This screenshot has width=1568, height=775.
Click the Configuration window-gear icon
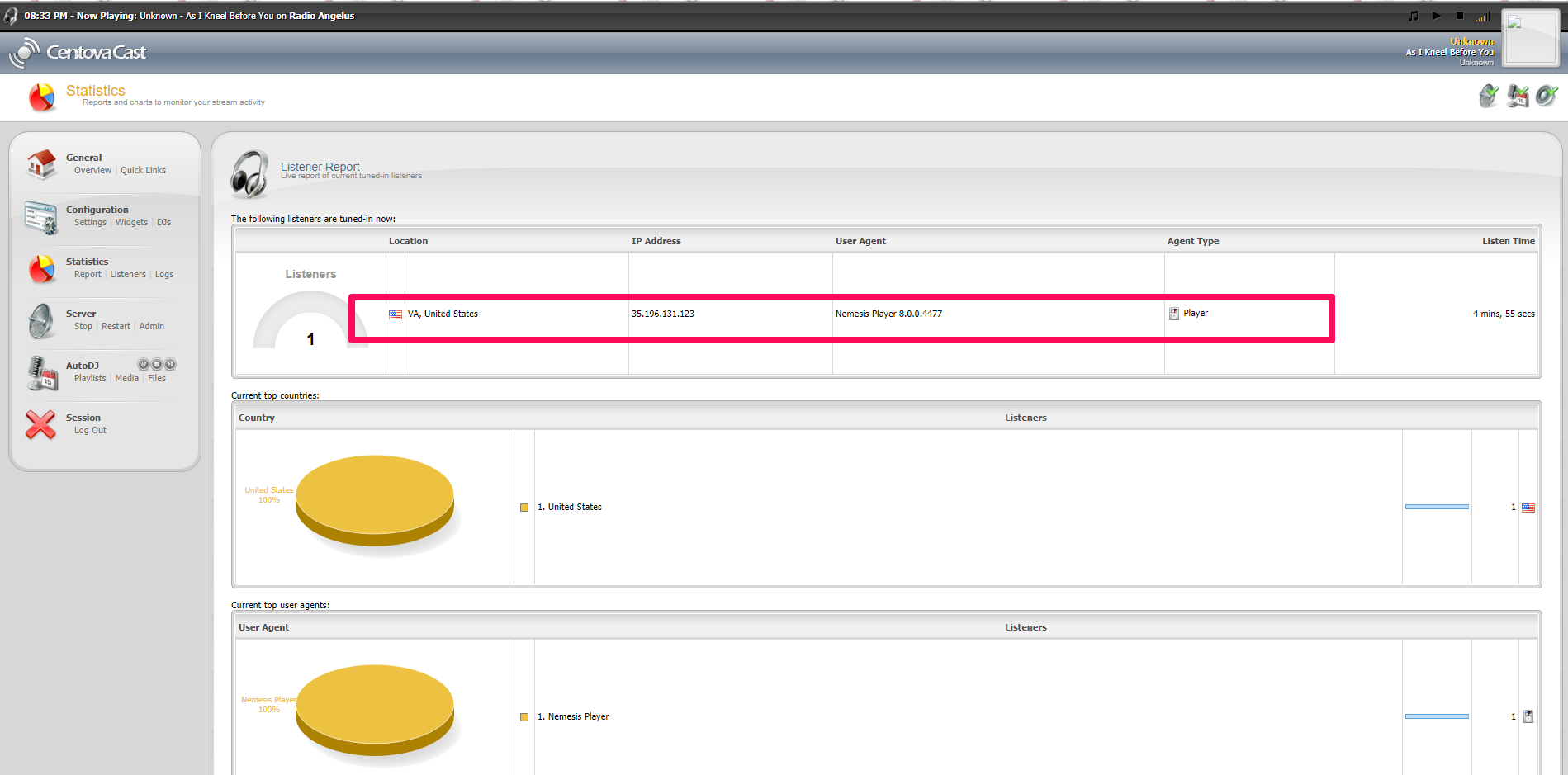pos(41,217)
